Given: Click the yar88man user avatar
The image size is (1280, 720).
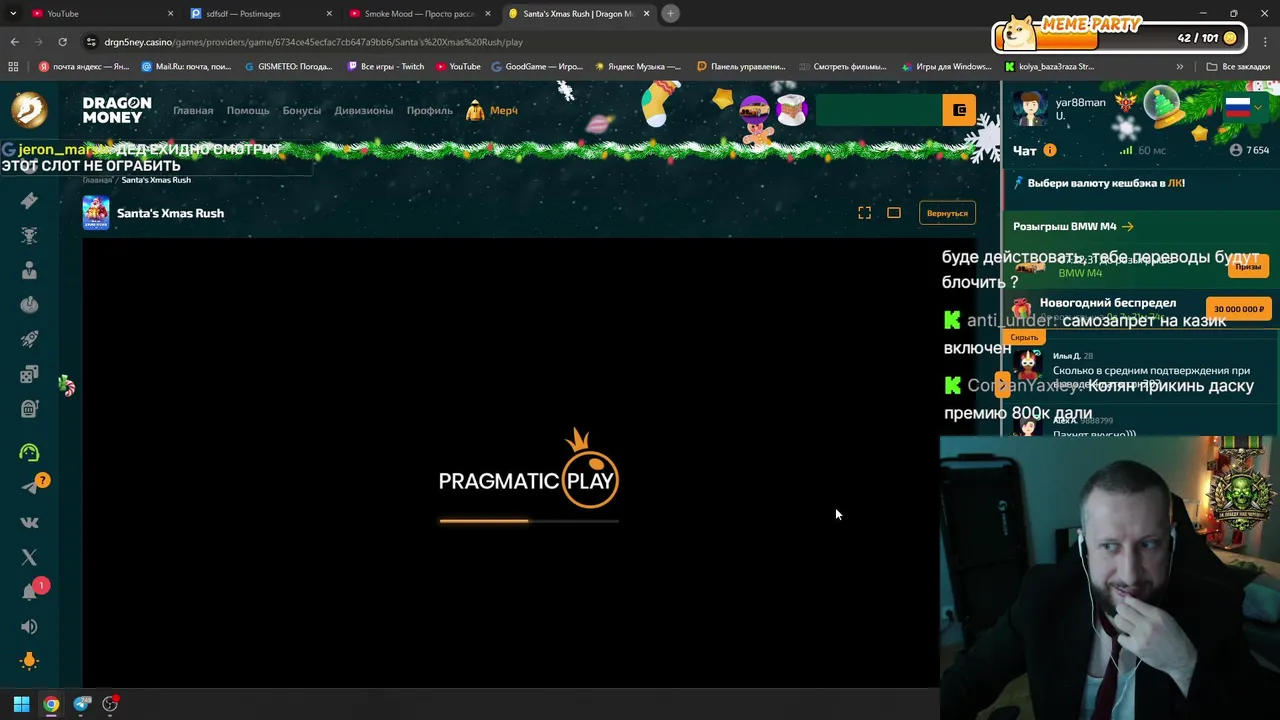Looking at the screenshot, I should click(1030, 108).
